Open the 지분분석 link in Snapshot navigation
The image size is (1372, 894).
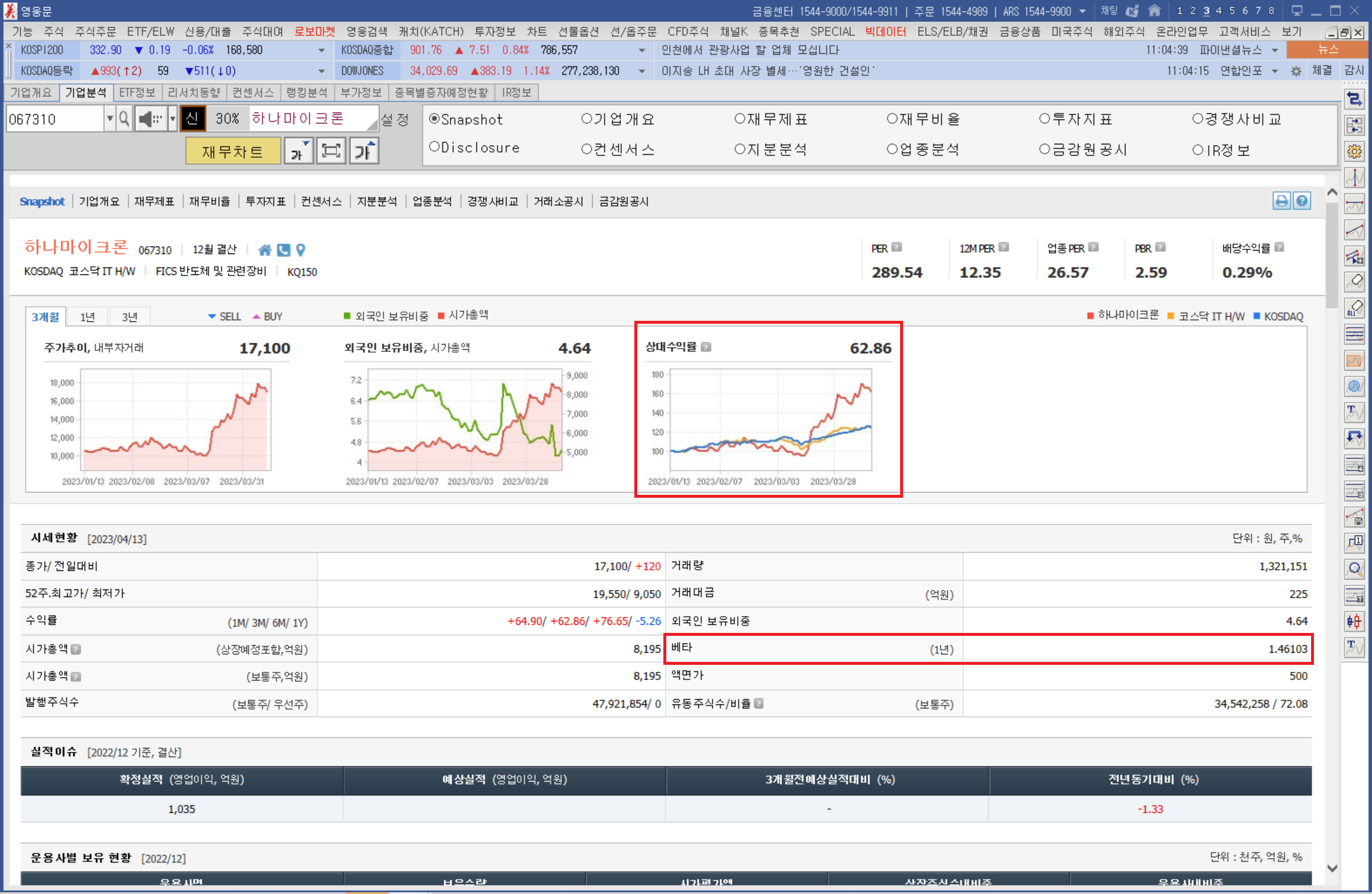pos(377,201)
